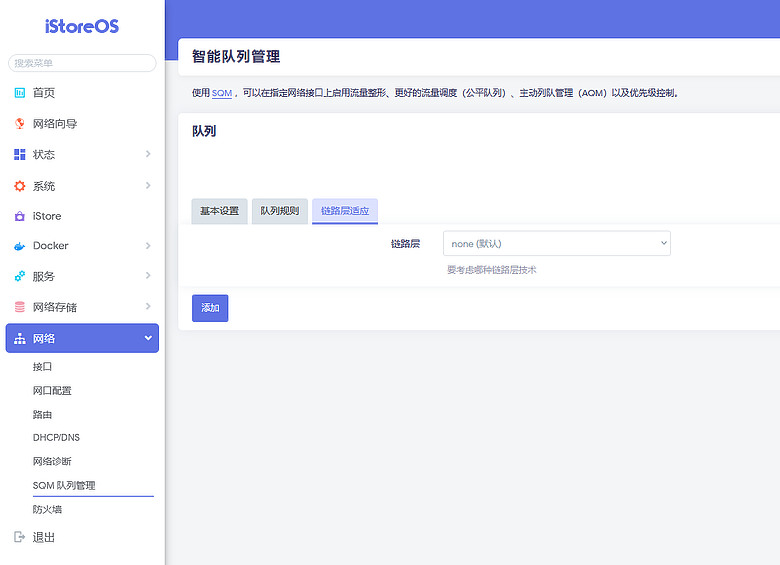
Task: Select the 链路层适应 tab
Action: click(x=345, y=211)
